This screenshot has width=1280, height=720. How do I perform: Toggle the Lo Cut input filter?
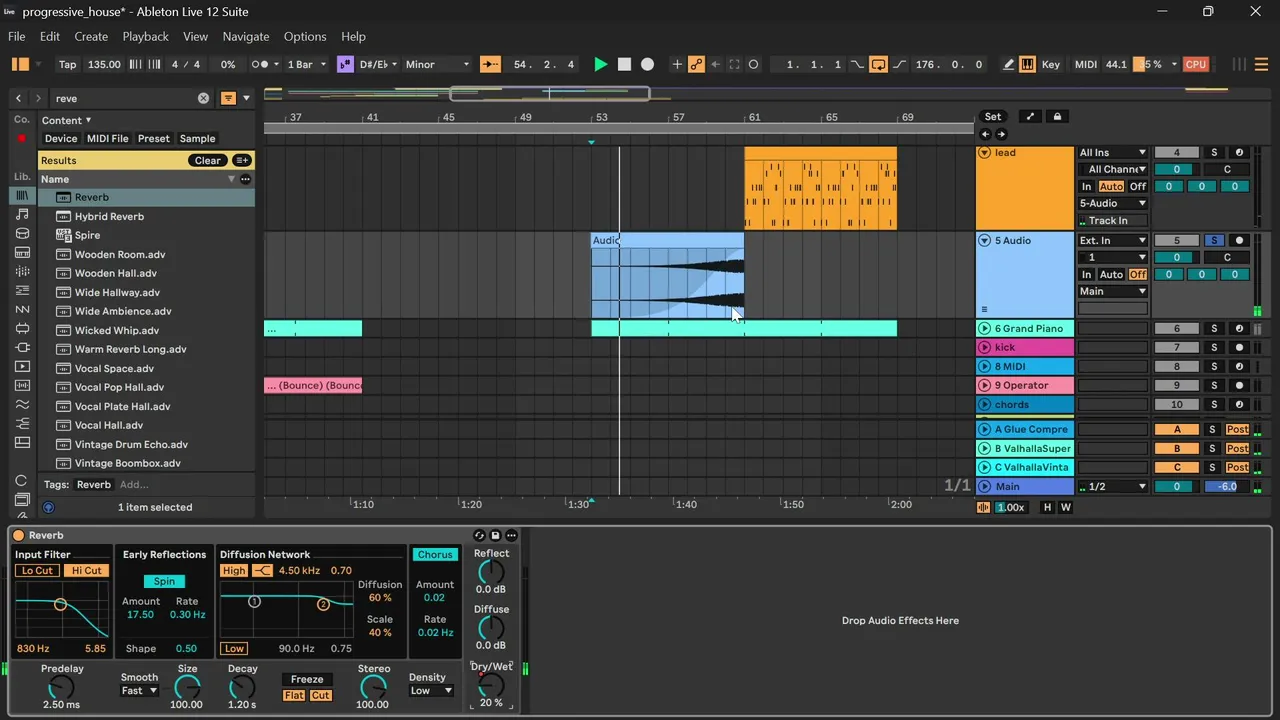tap(37, 571)
